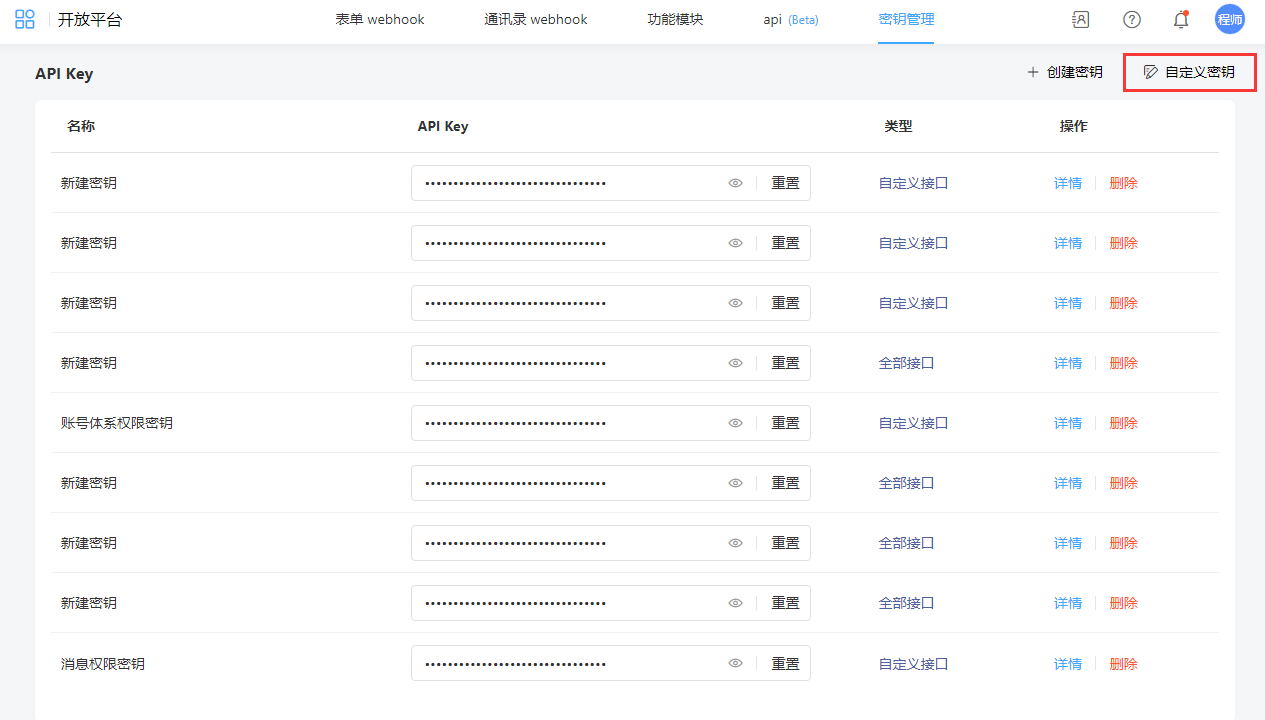Image resolution: width=1265 pixels, height=720 pixels.
Task: Open the notification bell
Action: tap(1181, 20)
